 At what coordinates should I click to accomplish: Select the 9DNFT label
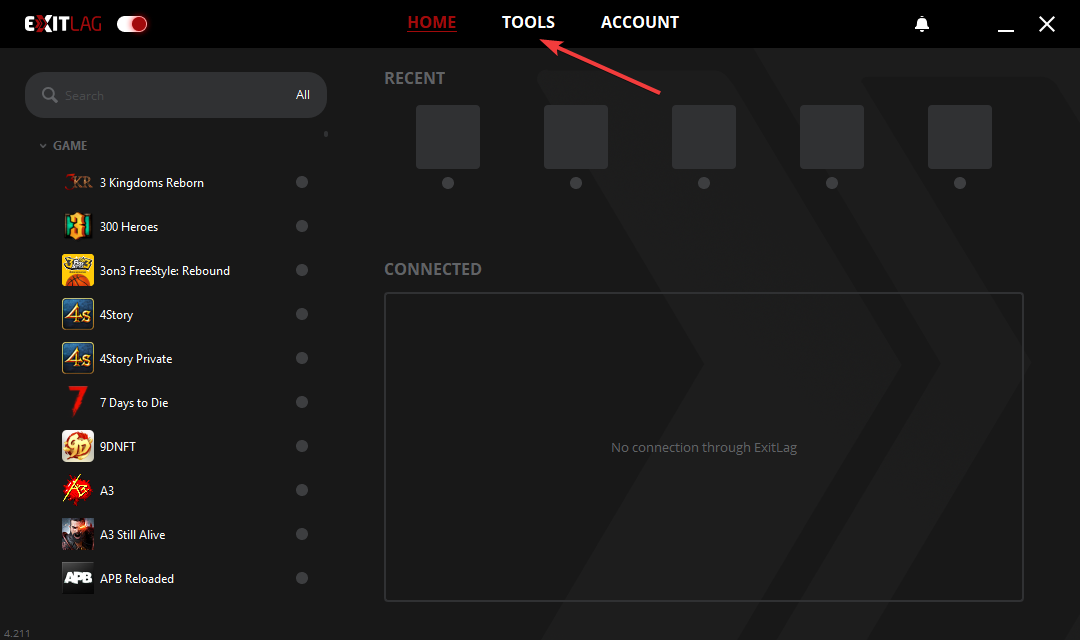click(x=117, y=446)
